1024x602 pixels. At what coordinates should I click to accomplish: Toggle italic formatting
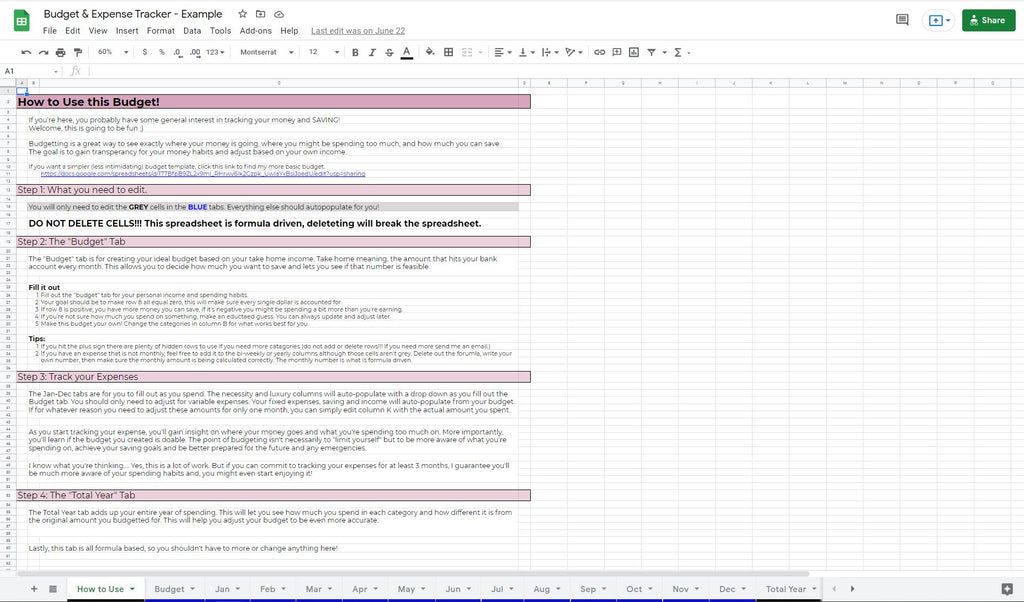tap(372, 52)
